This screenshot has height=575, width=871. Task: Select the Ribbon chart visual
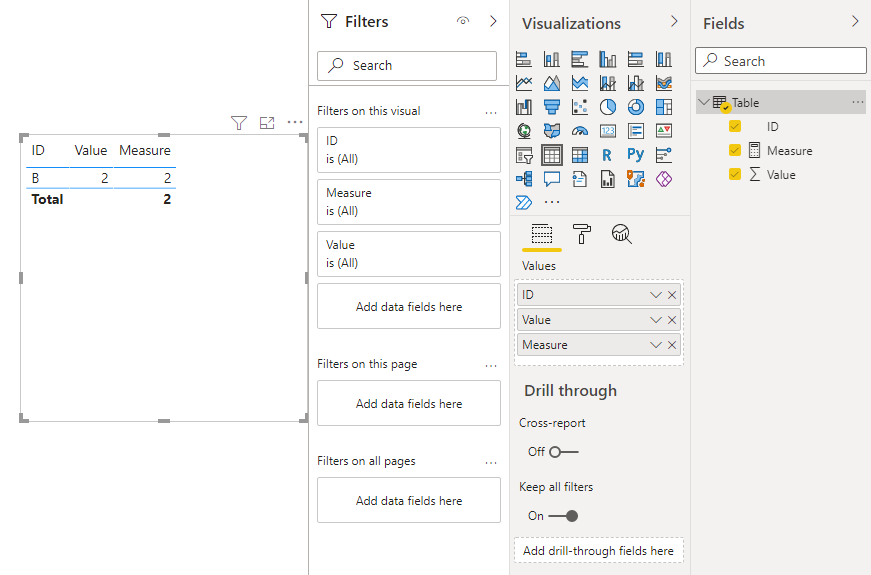click(x=664, y=83)
